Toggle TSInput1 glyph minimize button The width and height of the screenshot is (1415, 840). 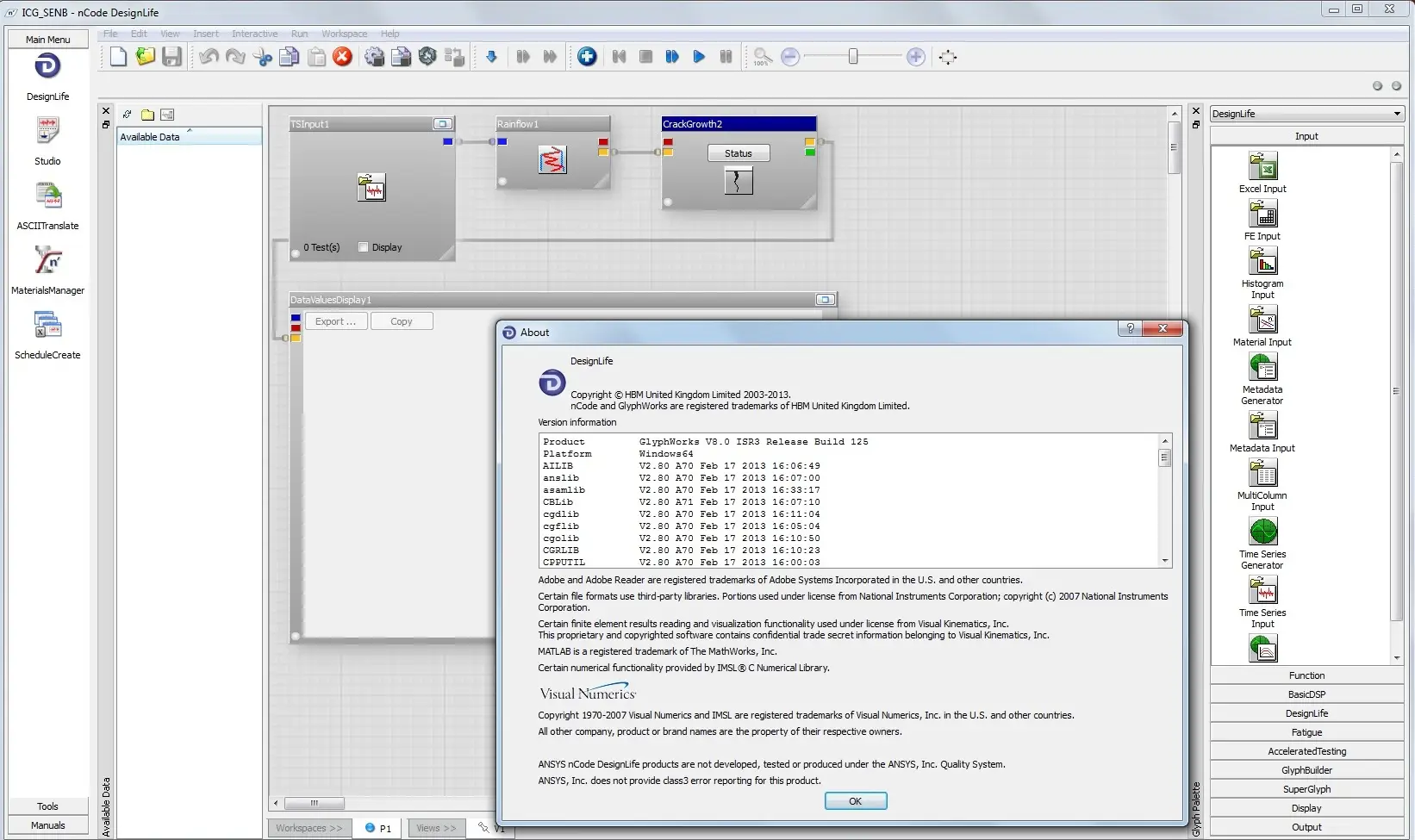point(442,124)
